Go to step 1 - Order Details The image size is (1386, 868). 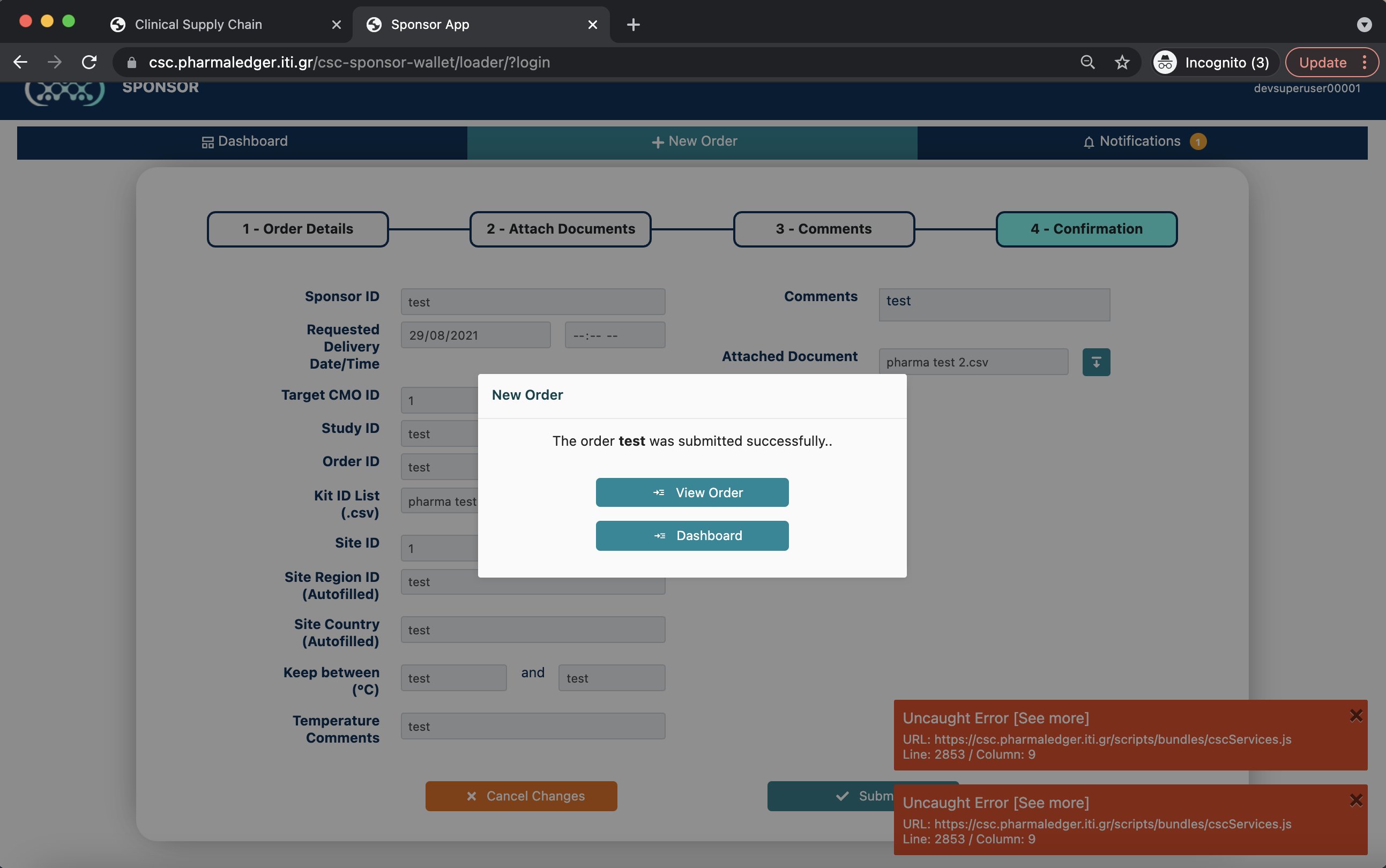297,229
